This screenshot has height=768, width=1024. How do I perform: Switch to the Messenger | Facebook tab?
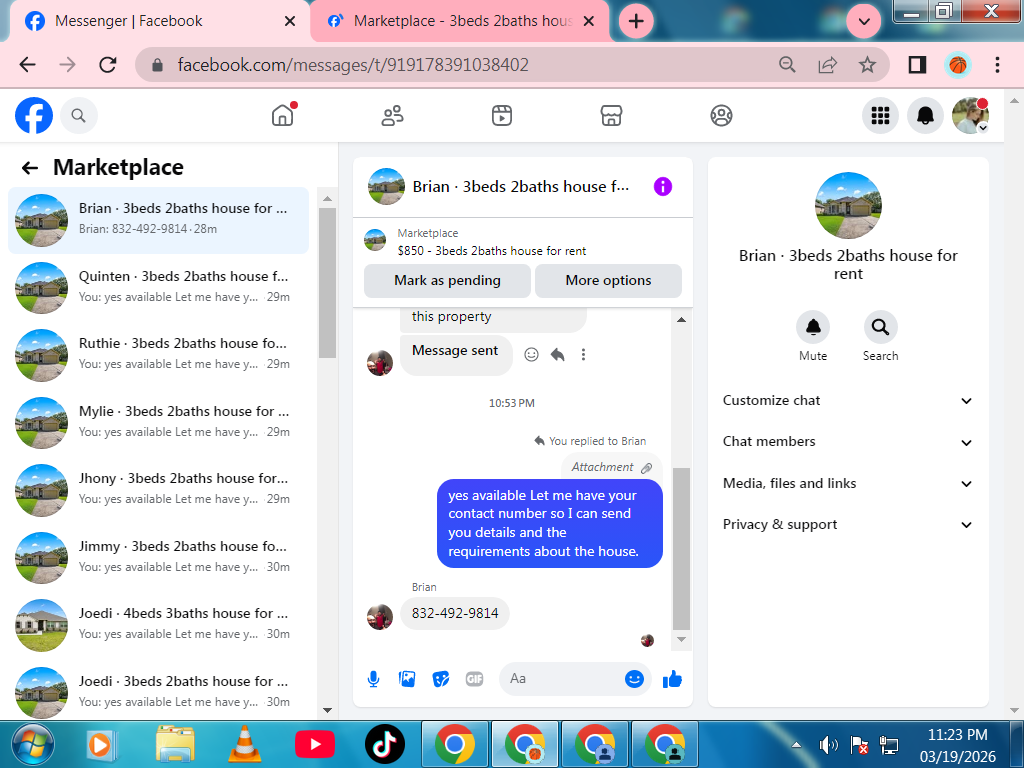(157, 22)
